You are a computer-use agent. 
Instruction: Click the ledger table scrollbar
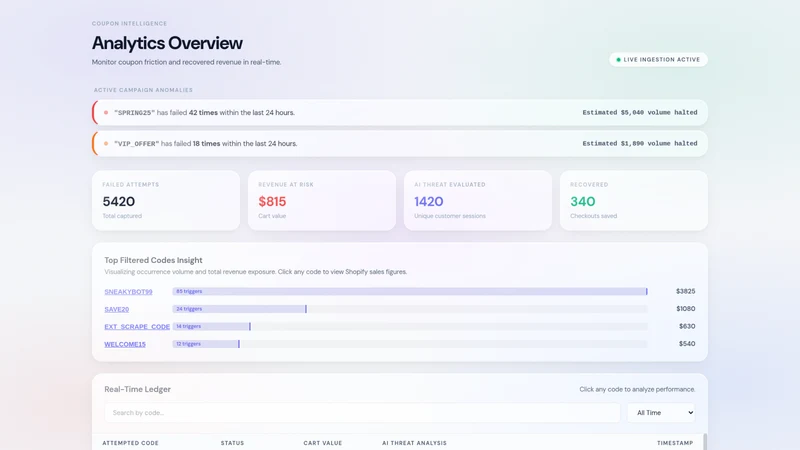point(705,442)
